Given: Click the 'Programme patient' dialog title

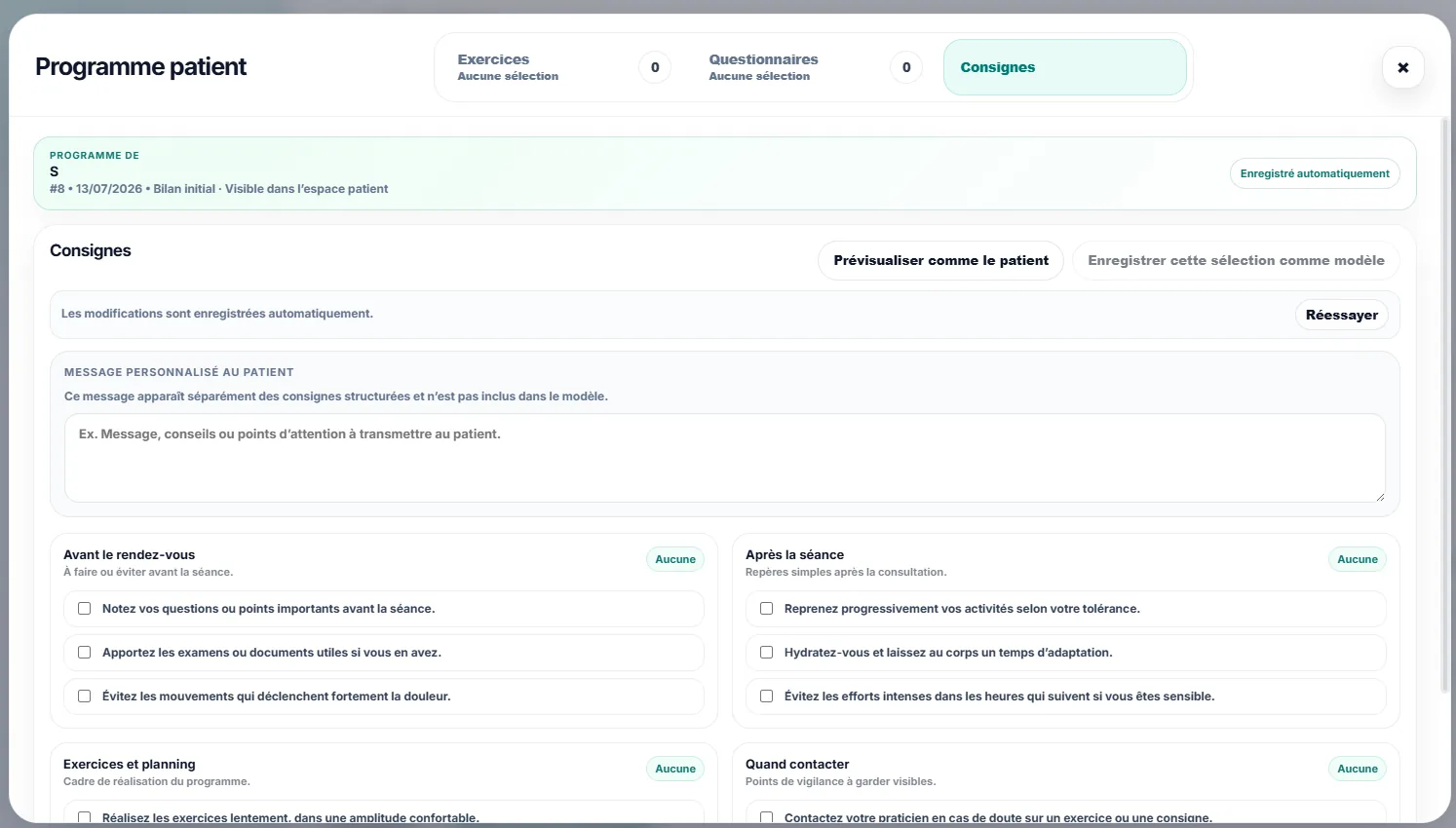Looking at the screenshot, I should point(141,67).
